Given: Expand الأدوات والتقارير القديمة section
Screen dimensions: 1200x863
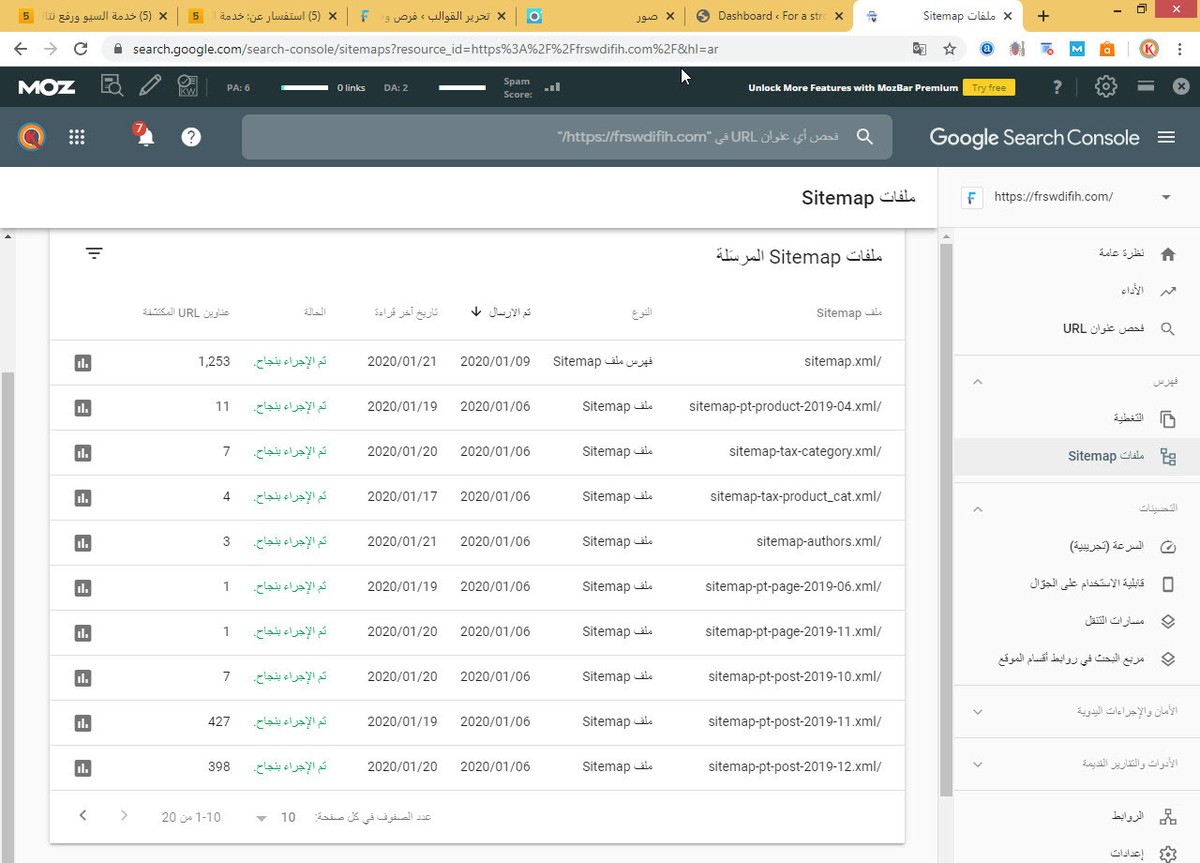Looking at the screenshot, I should (x=978, y=765).
